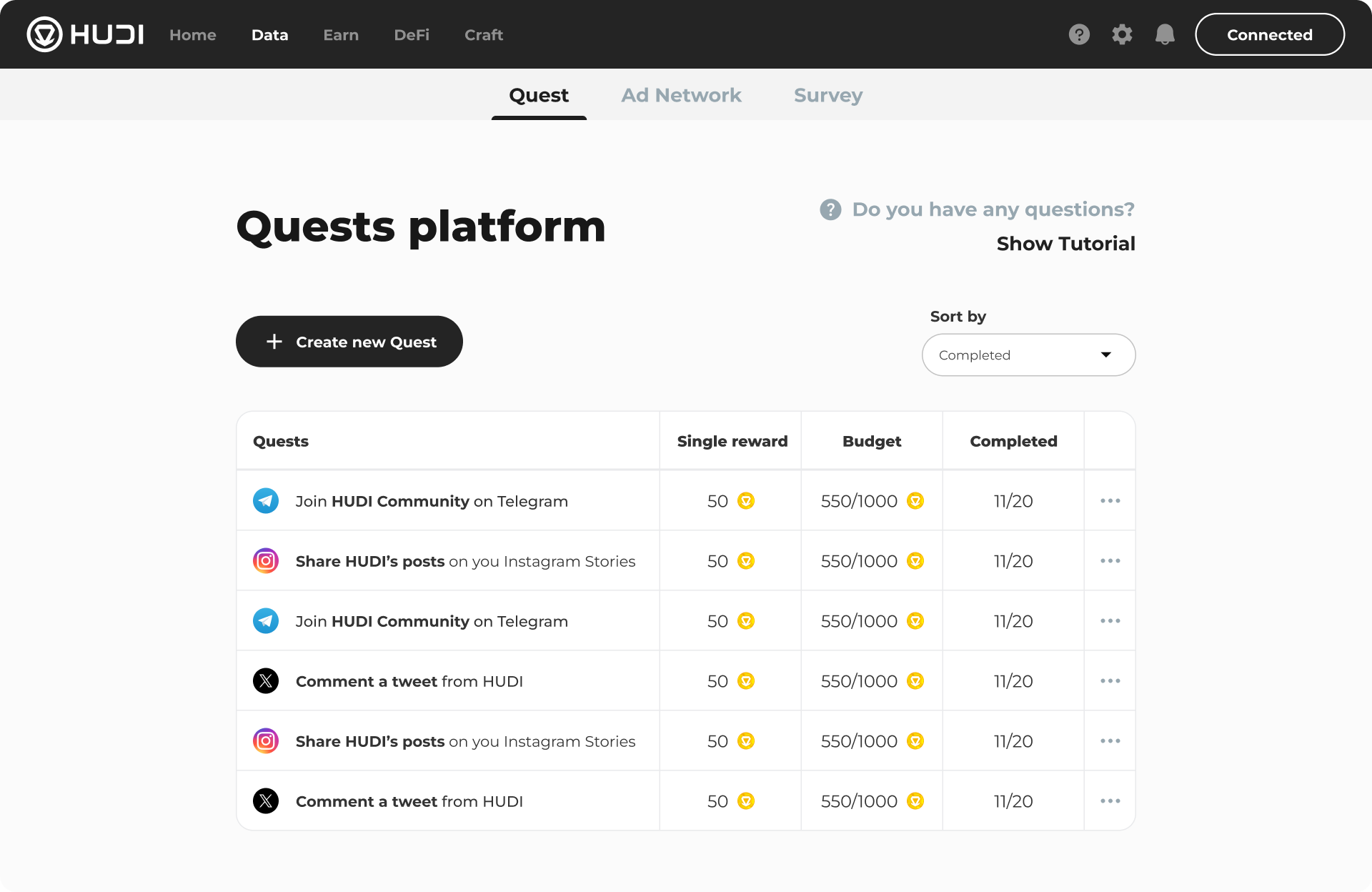Click Show Tutorial link
1372x892 pixels.
pos(1065,244)
